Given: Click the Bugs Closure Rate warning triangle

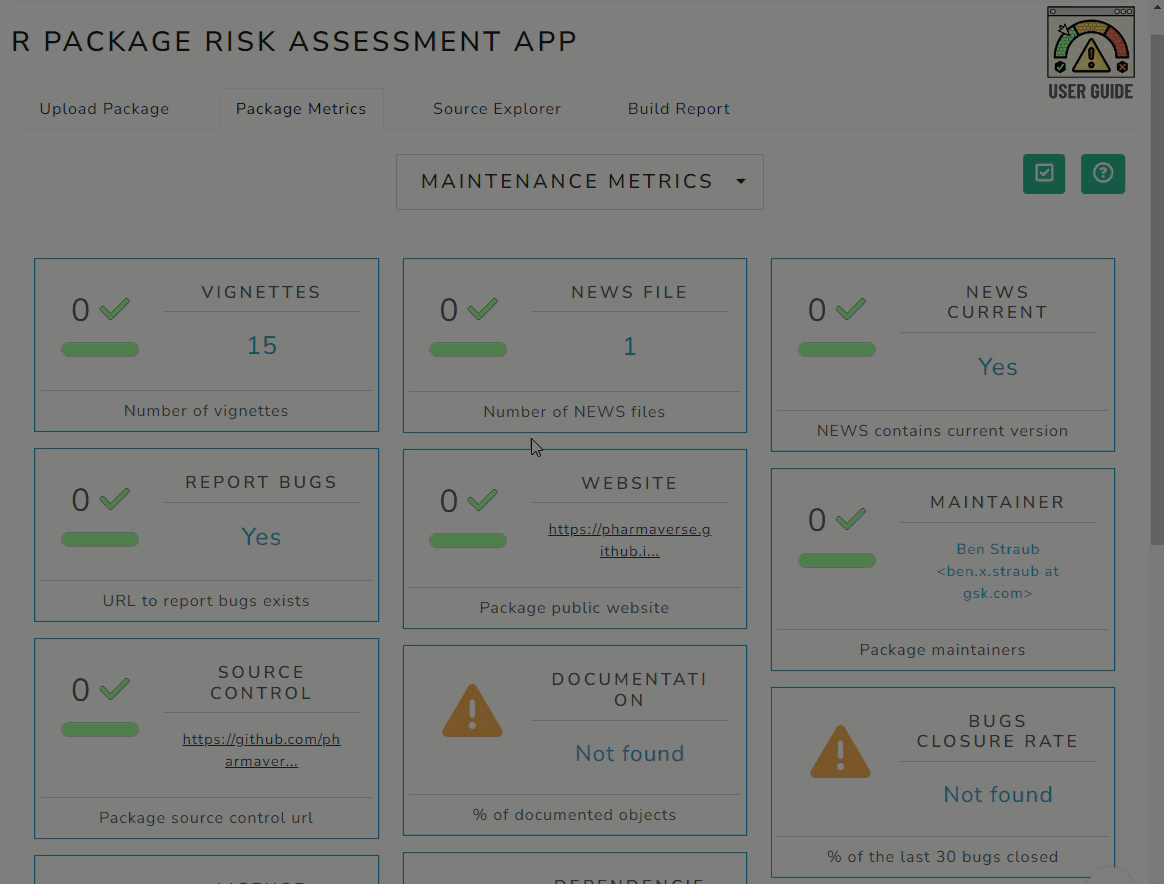Looking at the screenshot, I should (x=840, y=752).
